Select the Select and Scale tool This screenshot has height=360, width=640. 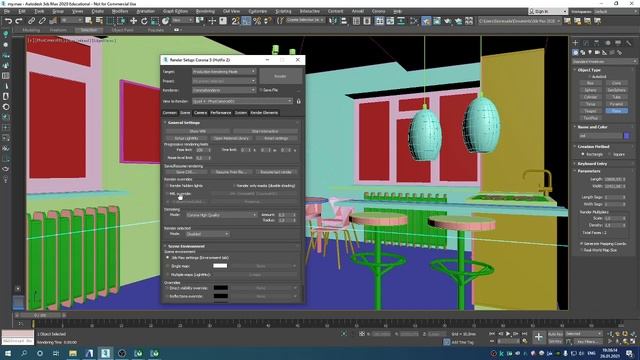(x=155, y=20)
